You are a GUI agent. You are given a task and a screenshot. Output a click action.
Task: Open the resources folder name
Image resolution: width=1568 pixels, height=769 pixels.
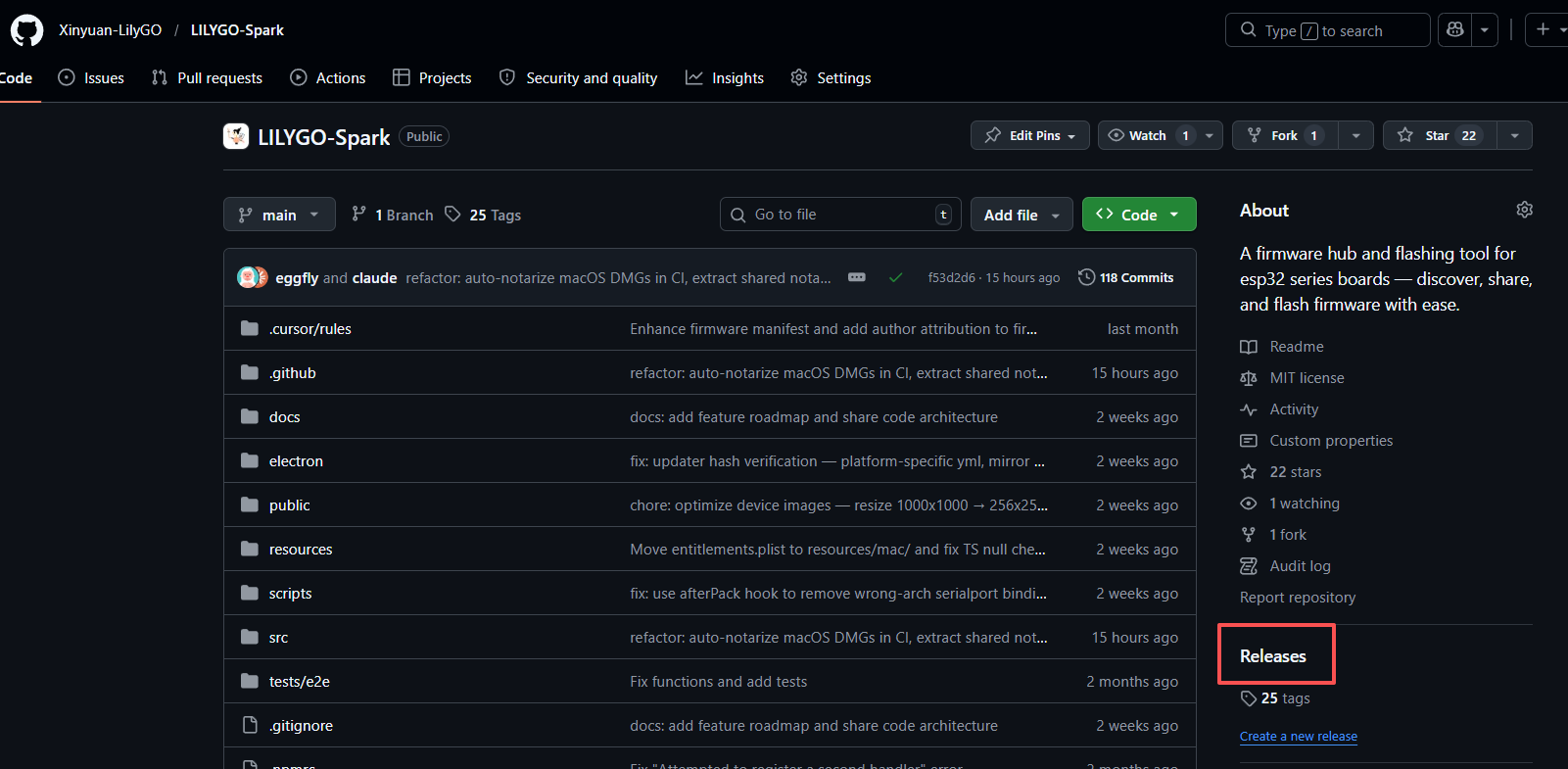pyautogui.click(x=301, y=550)
